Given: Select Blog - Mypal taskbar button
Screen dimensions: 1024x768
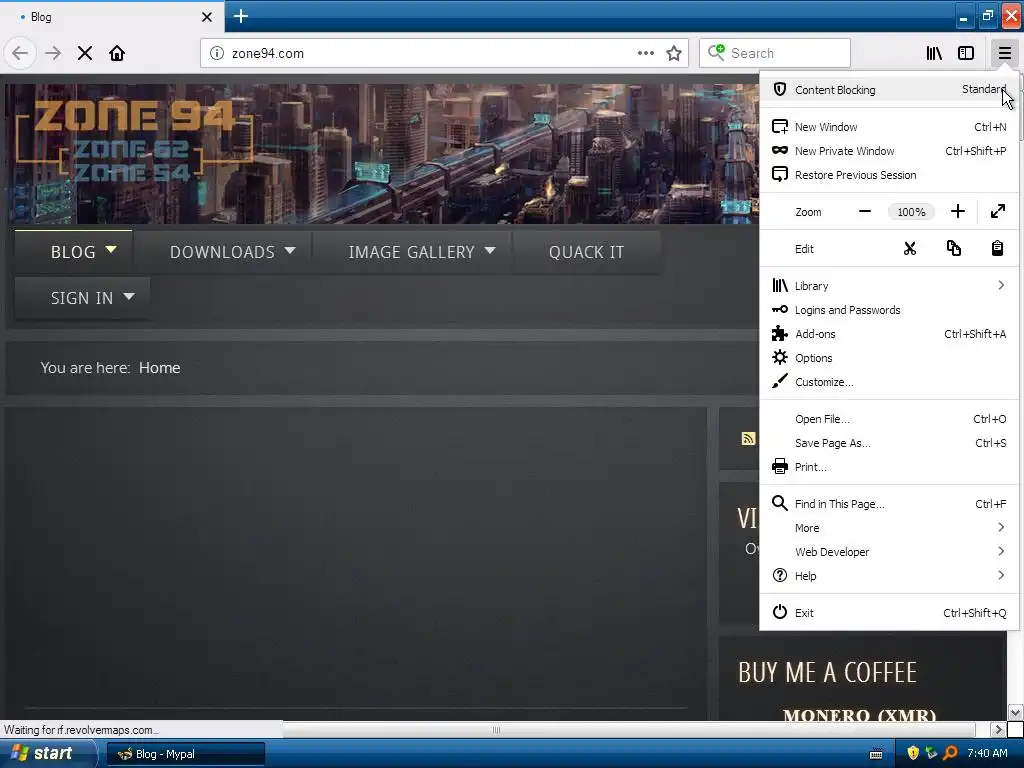Looking at the screenshot, I should (186, 754).
